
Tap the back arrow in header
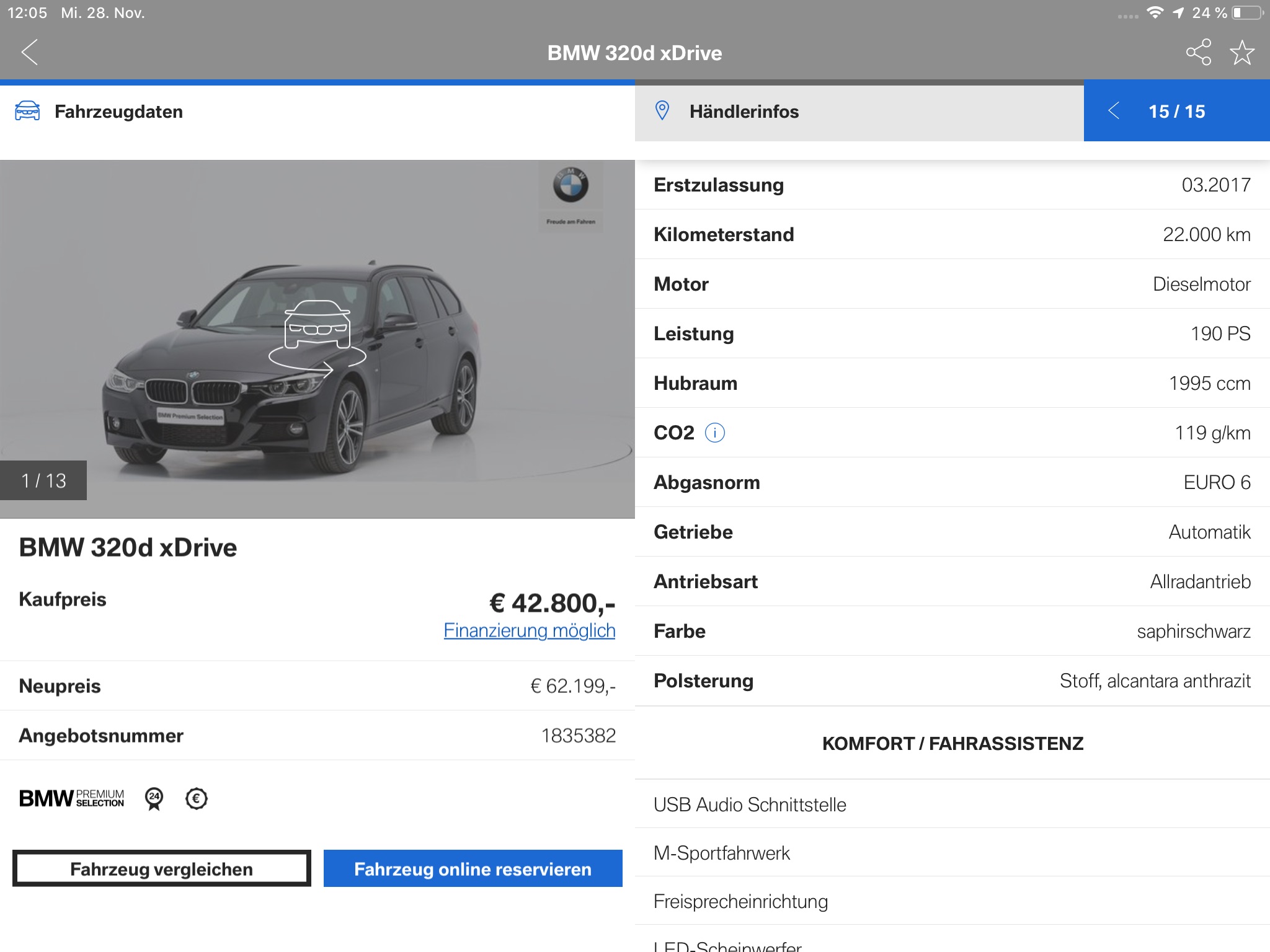point(30,52)
